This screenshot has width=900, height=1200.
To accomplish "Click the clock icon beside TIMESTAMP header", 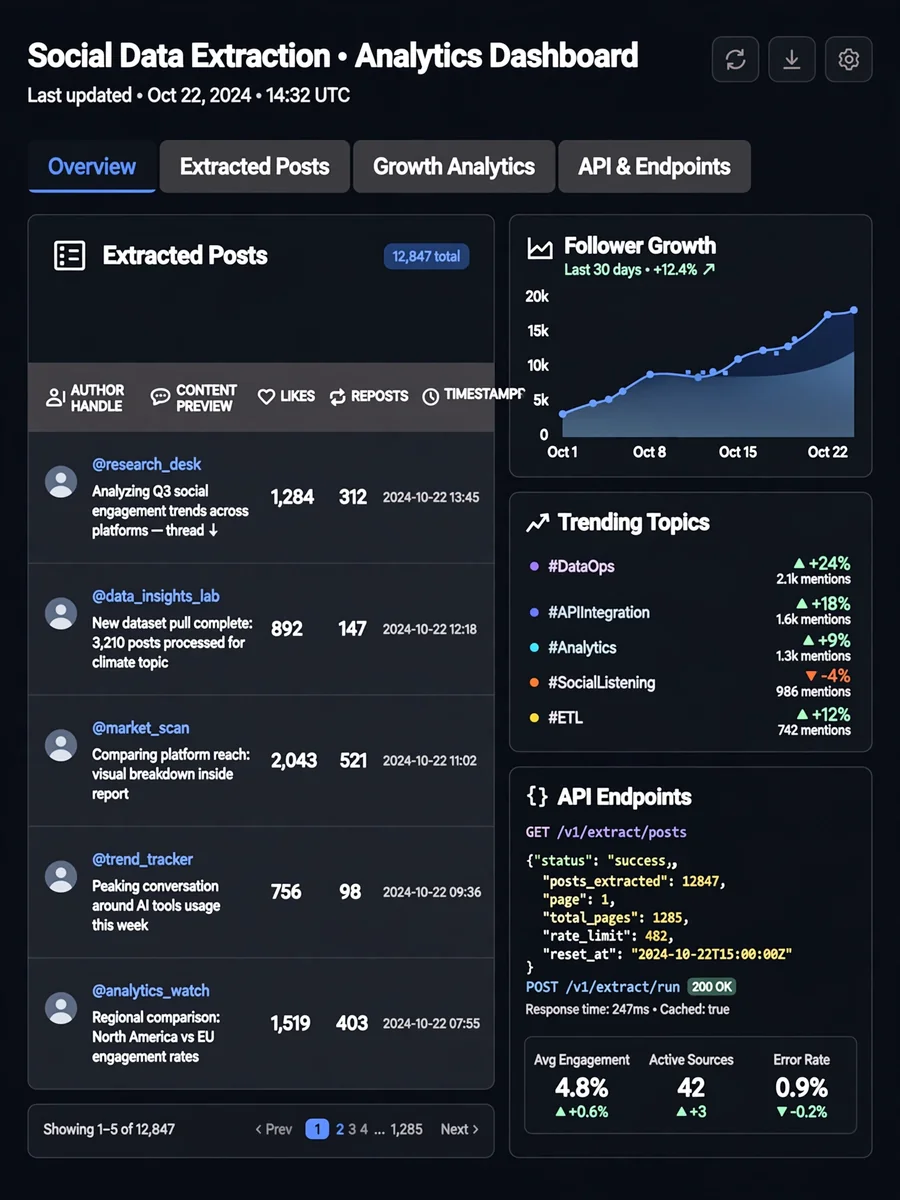I will tap(431, 397).
